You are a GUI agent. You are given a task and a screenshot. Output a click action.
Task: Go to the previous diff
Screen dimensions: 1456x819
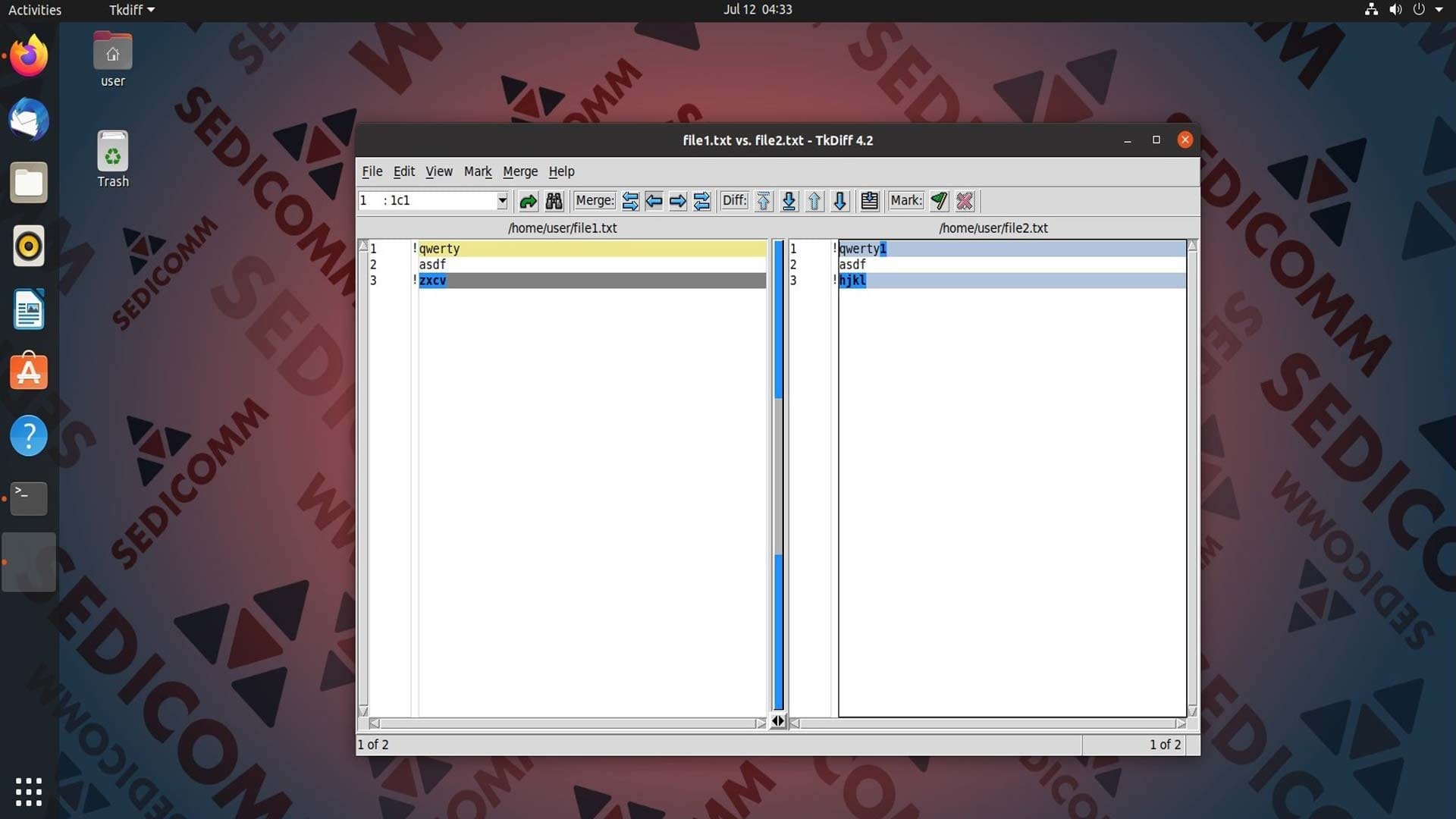[814, 201]
